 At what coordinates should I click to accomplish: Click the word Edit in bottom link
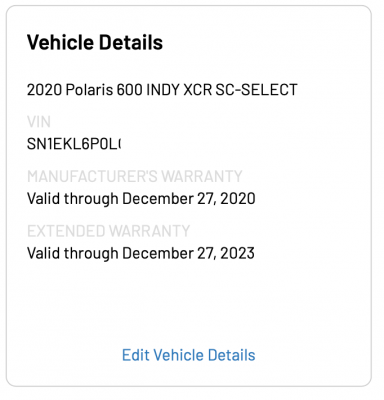(x=135, y=355)
